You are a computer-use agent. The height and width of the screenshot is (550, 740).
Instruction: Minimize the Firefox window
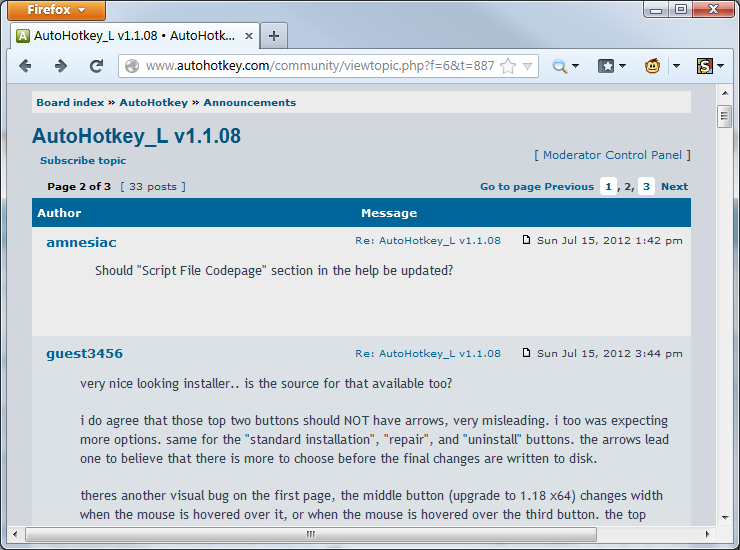(x=656, y=9)
